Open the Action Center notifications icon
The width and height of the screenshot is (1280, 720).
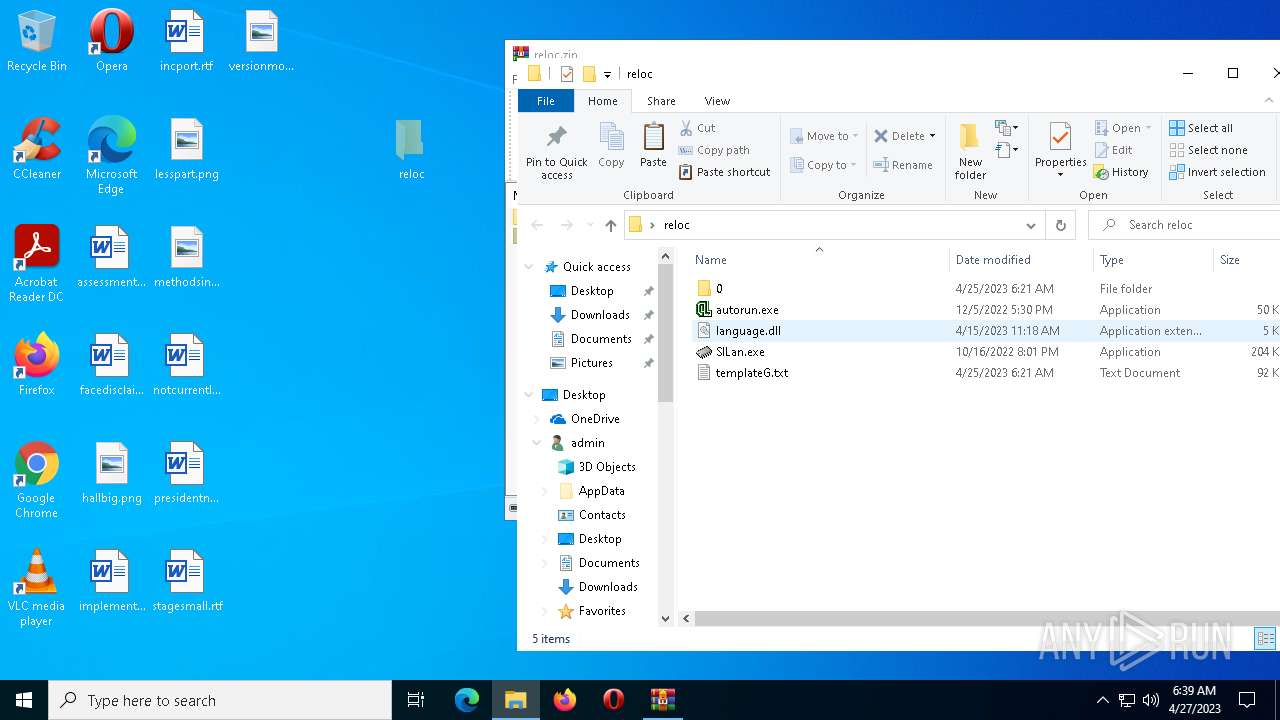1247,700
